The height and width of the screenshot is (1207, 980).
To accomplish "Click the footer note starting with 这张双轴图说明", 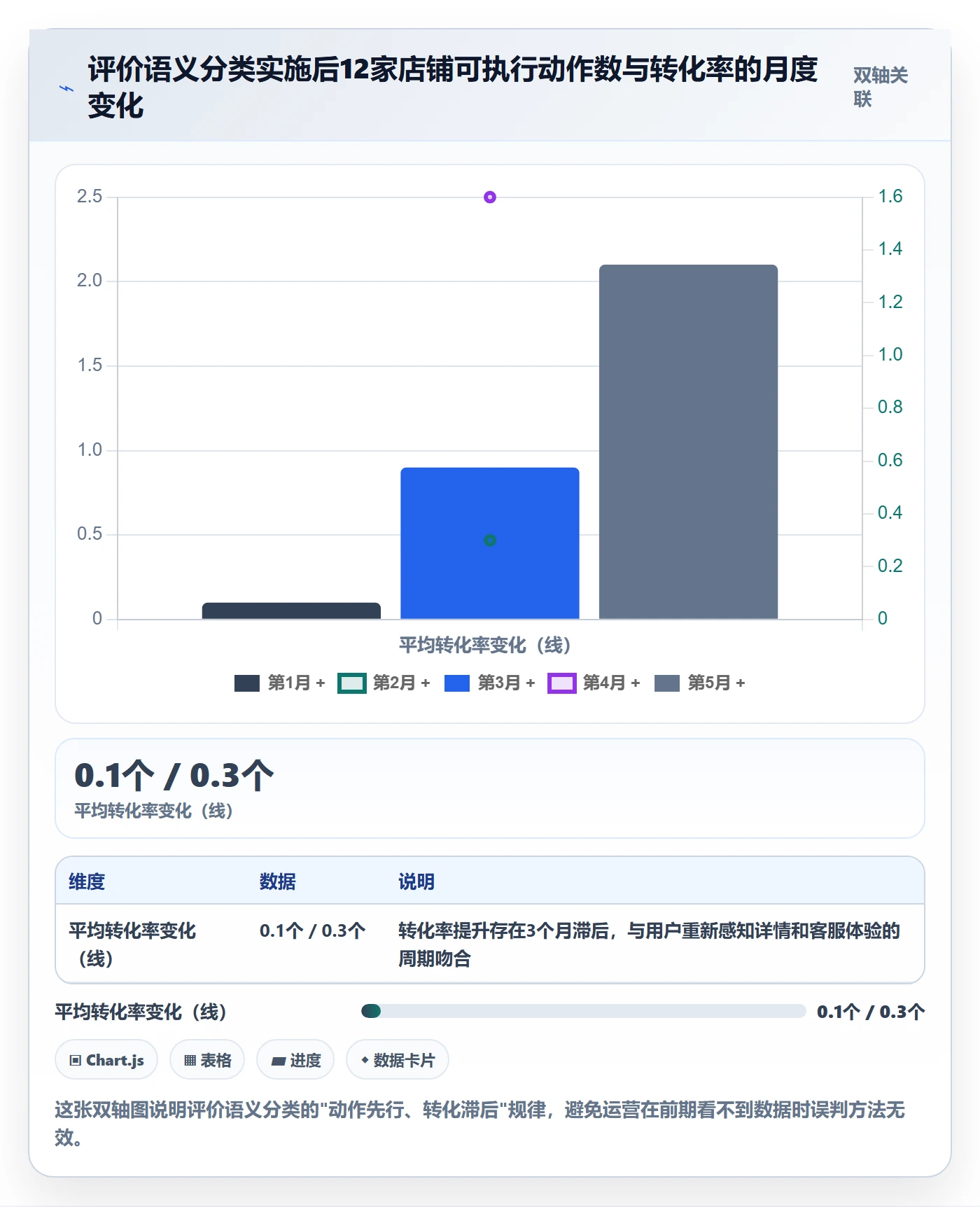I will [x=480, y=1123].
